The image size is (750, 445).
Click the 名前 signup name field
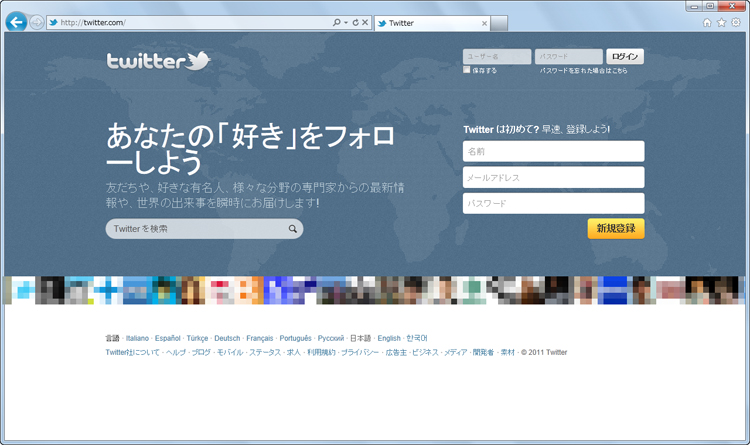click(x=553, y=151)
